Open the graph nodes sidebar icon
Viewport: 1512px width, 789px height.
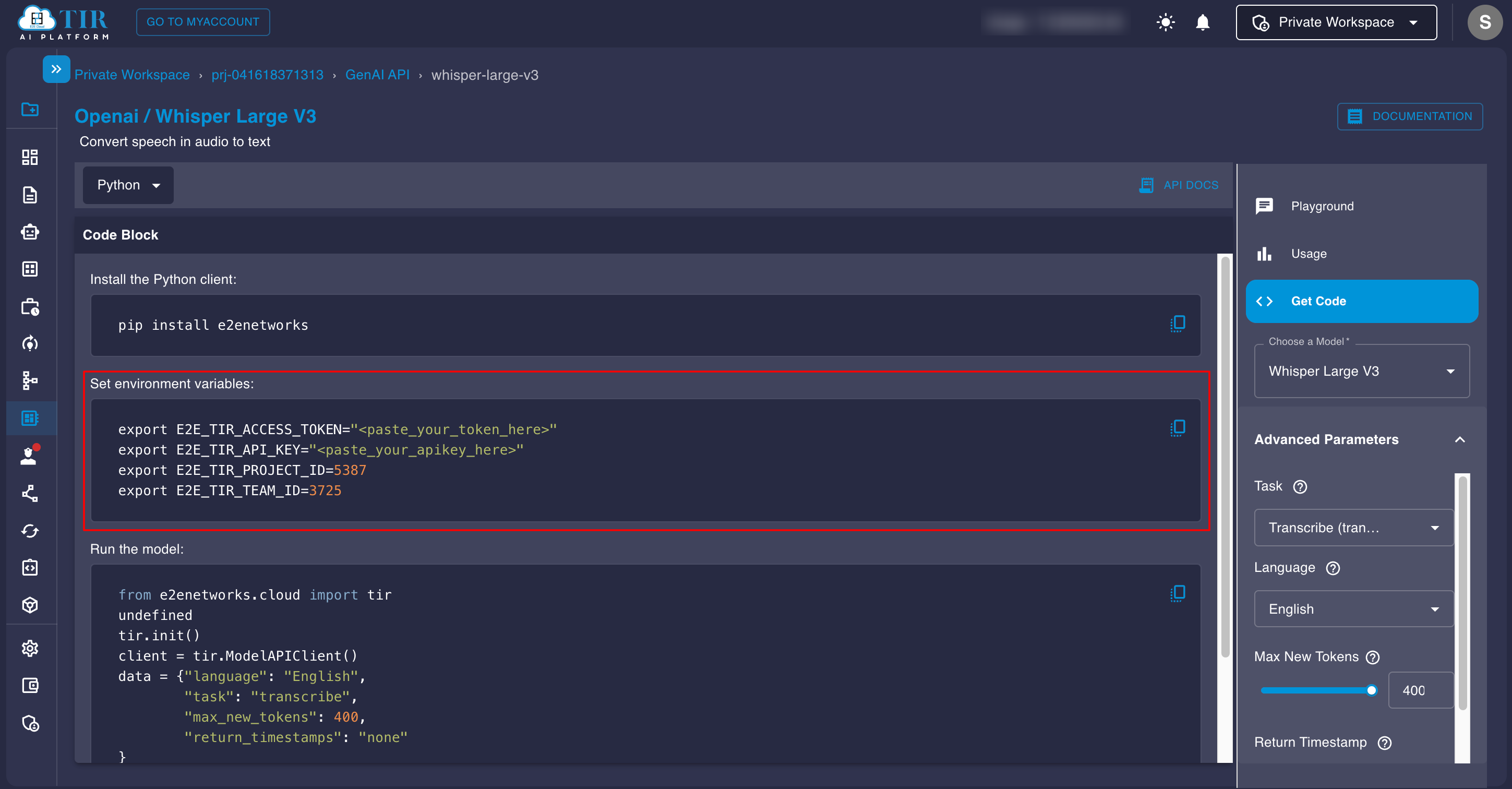click(x=30, y=493)
